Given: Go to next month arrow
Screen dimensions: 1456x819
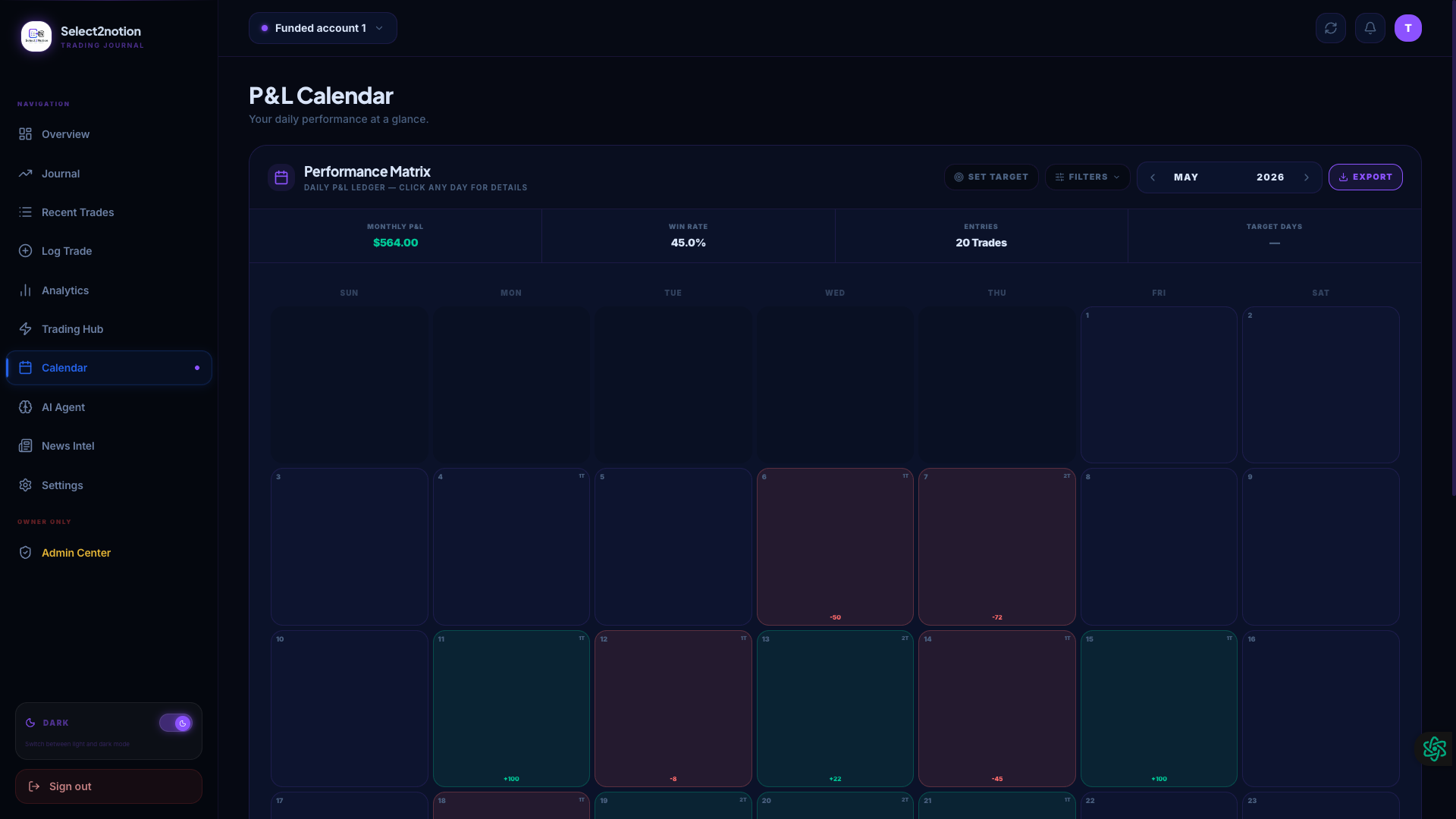Looking at the screenshot, I should pyautogui.click(x=1307, y=177).
